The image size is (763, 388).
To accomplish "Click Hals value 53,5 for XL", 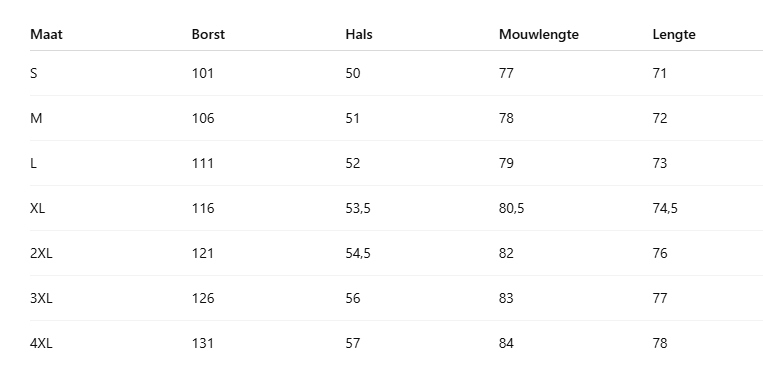I will (x=358, y=208).
